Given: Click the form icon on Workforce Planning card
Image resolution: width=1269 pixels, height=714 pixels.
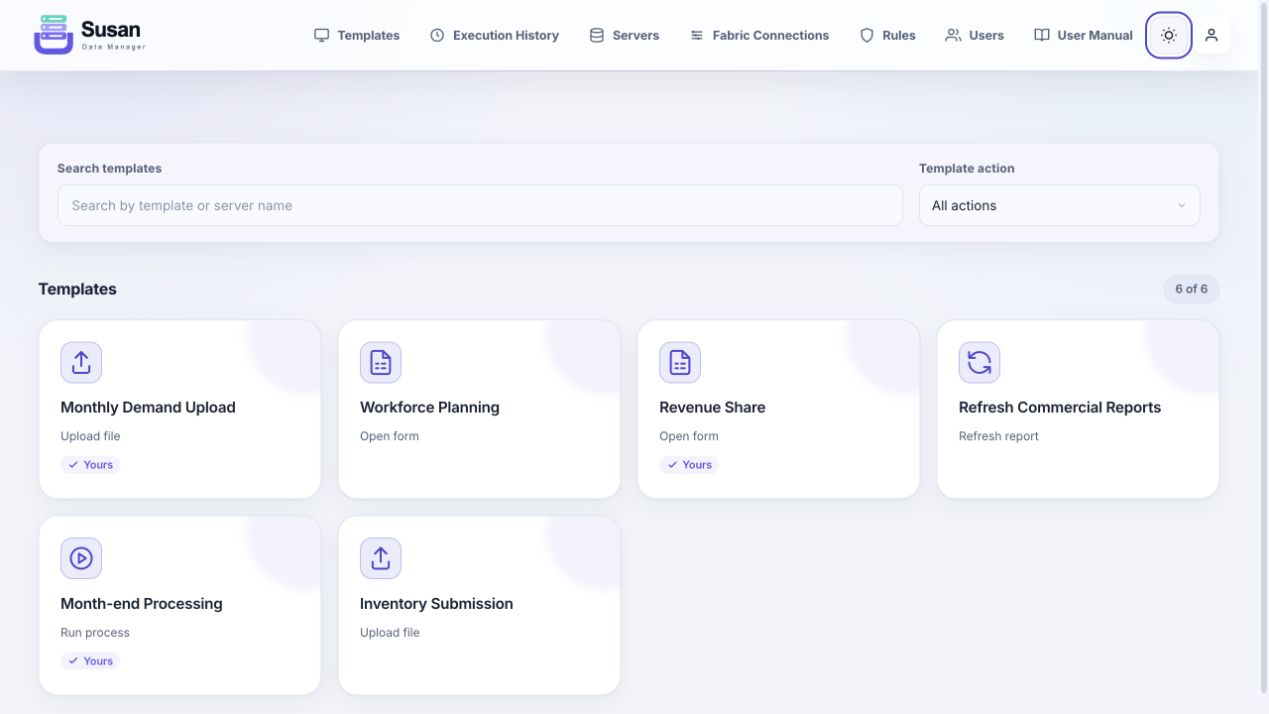Looking at the screenshot, I should pyautogui.click(x=380, y=362).
